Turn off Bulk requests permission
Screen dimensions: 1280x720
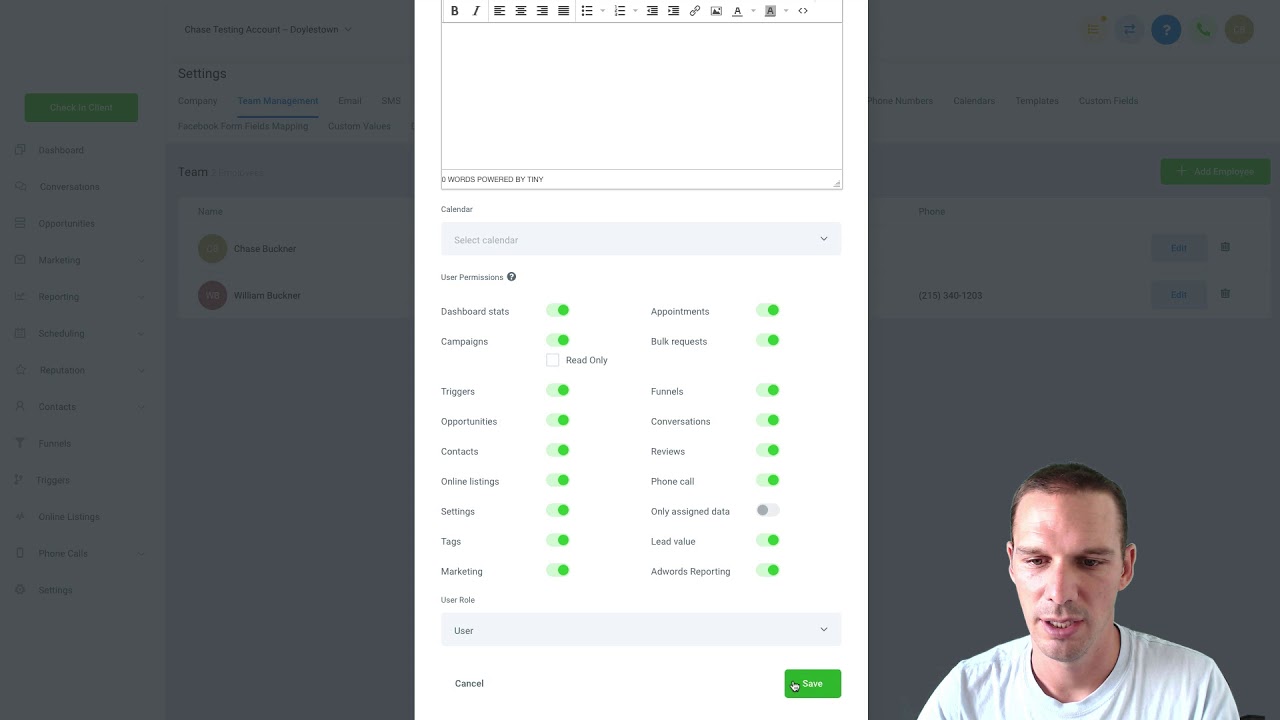[x=768, y=341]
